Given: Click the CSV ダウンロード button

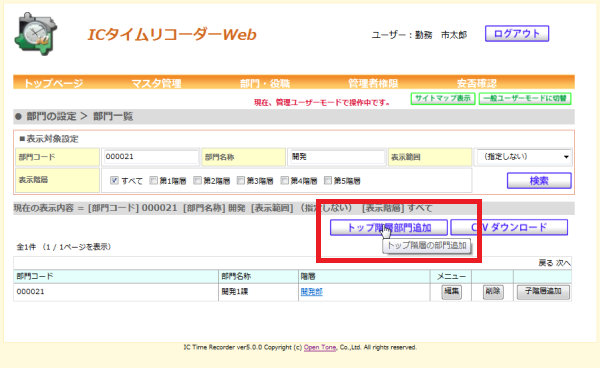Looking at the screenshot, I should click(509, 228).
